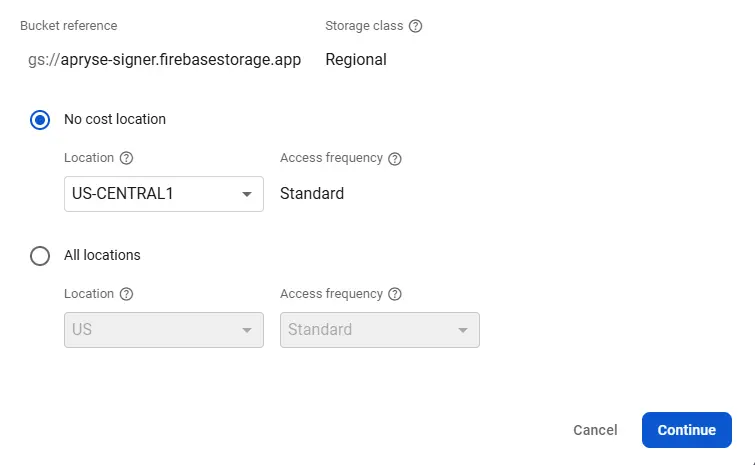Select the No cost location radio button
This screenshot has width=755, height=465.
40,120
